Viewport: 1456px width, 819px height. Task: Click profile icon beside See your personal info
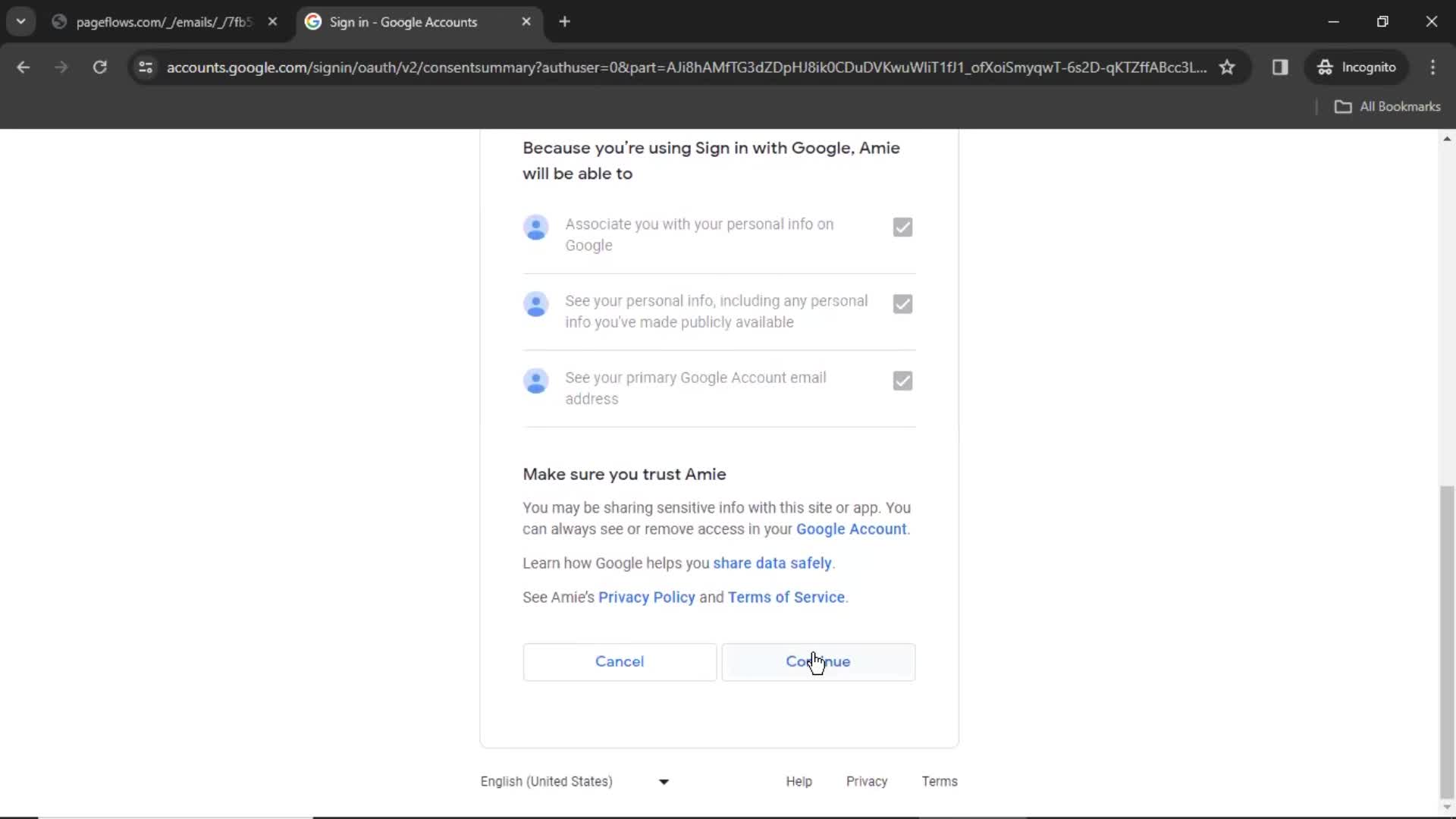point(536,304)
